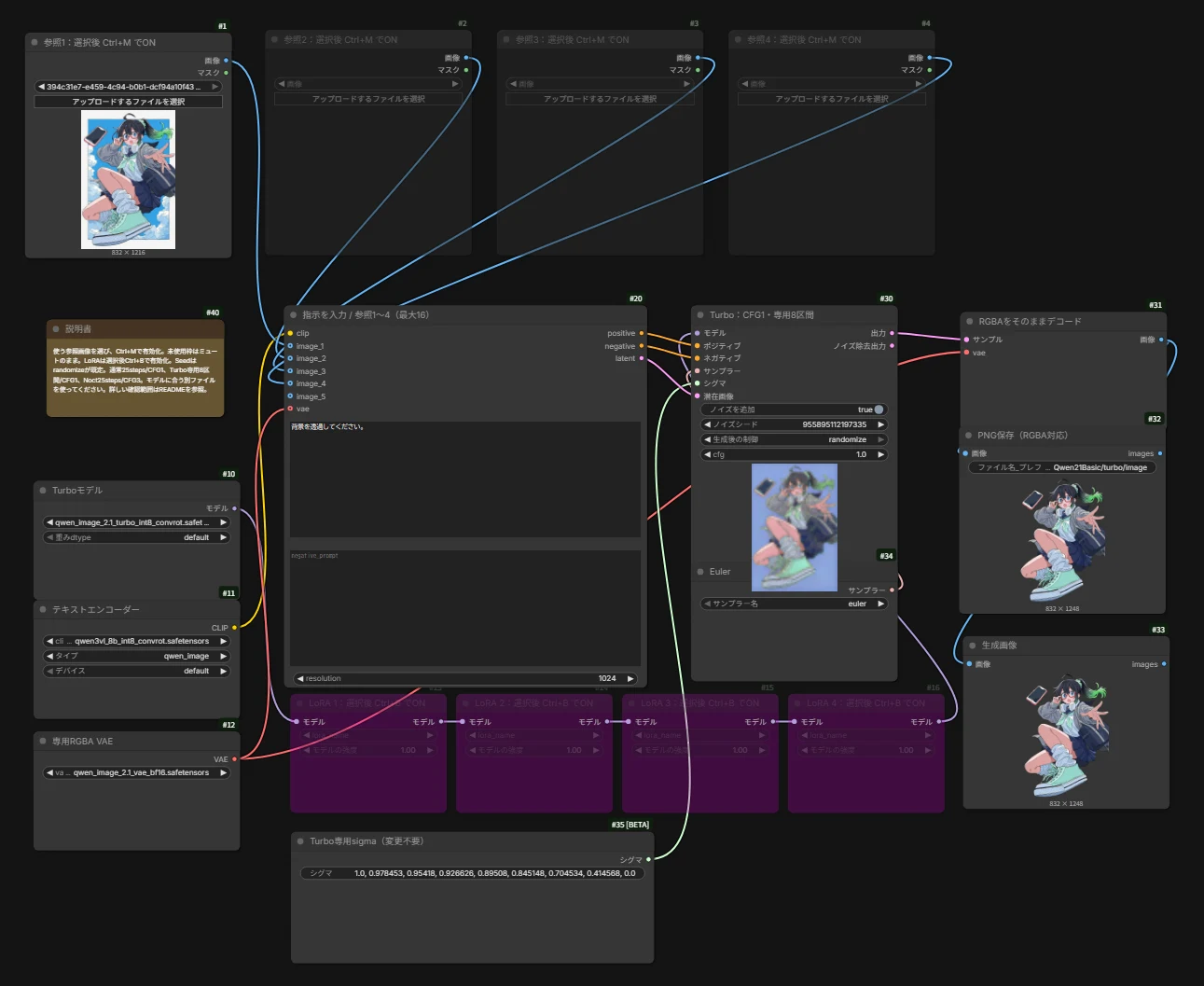Open the 重みdtype default dropdown

pyautogui.click(x=136, y=537)
